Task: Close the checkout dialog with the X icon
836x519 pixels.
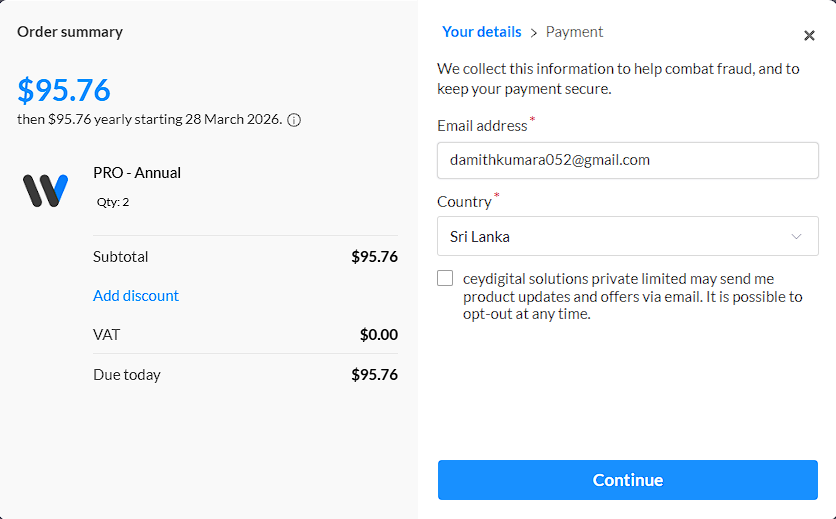Action: click(x=809, y=36)
